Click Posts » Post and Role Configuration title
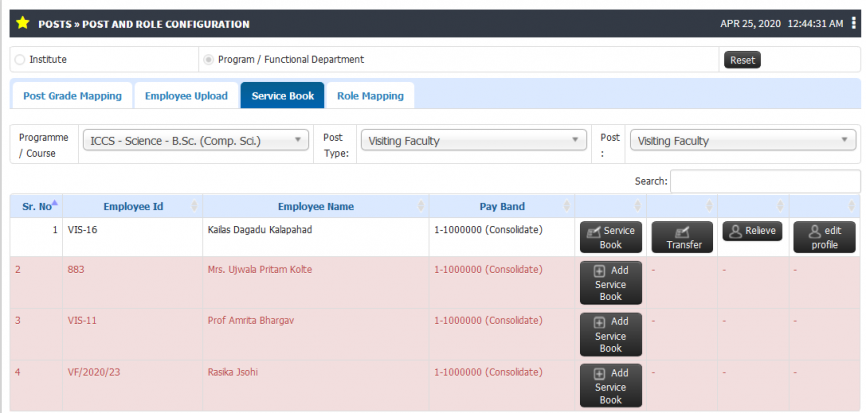This screenshot has height=413, width=866. (x=144, y=24)
